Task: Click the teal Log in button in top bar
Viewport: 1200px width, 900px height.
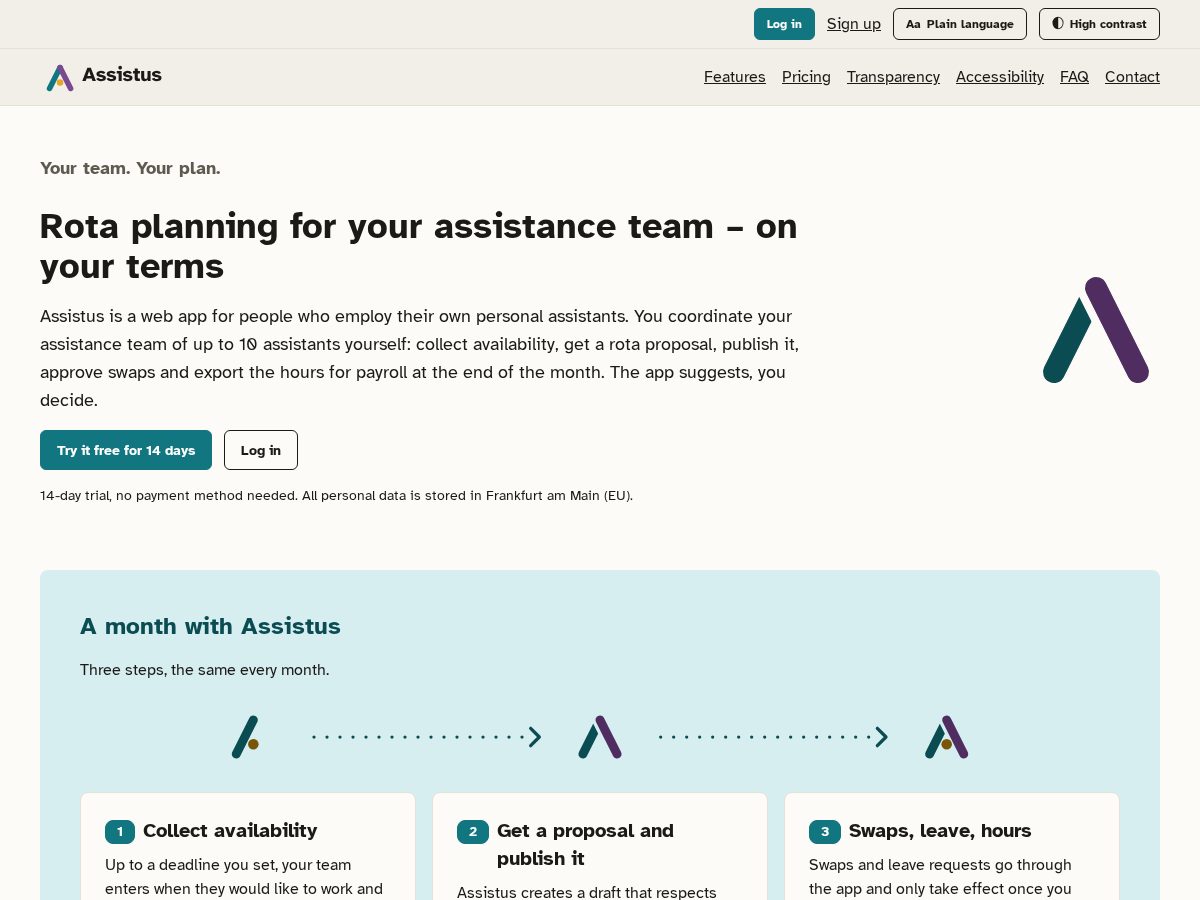Action: point(784,24)
